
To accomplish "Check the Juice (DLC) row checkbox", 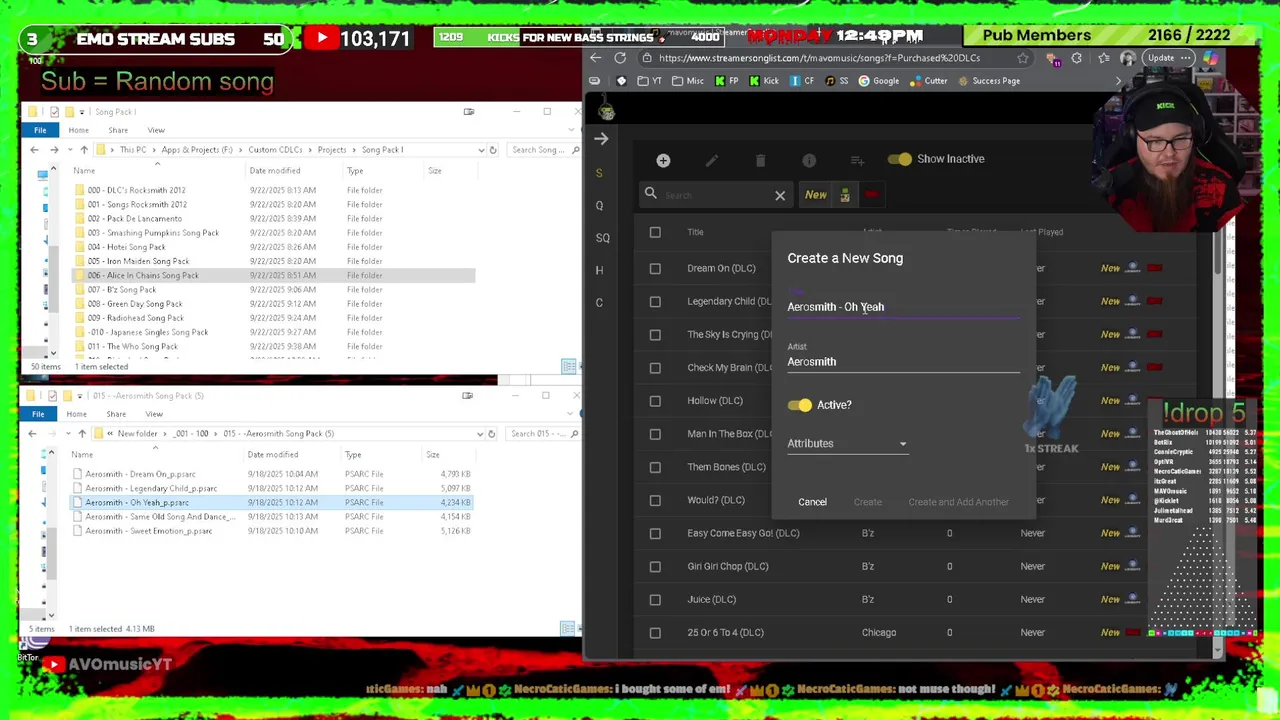I will tap(655, 599).
